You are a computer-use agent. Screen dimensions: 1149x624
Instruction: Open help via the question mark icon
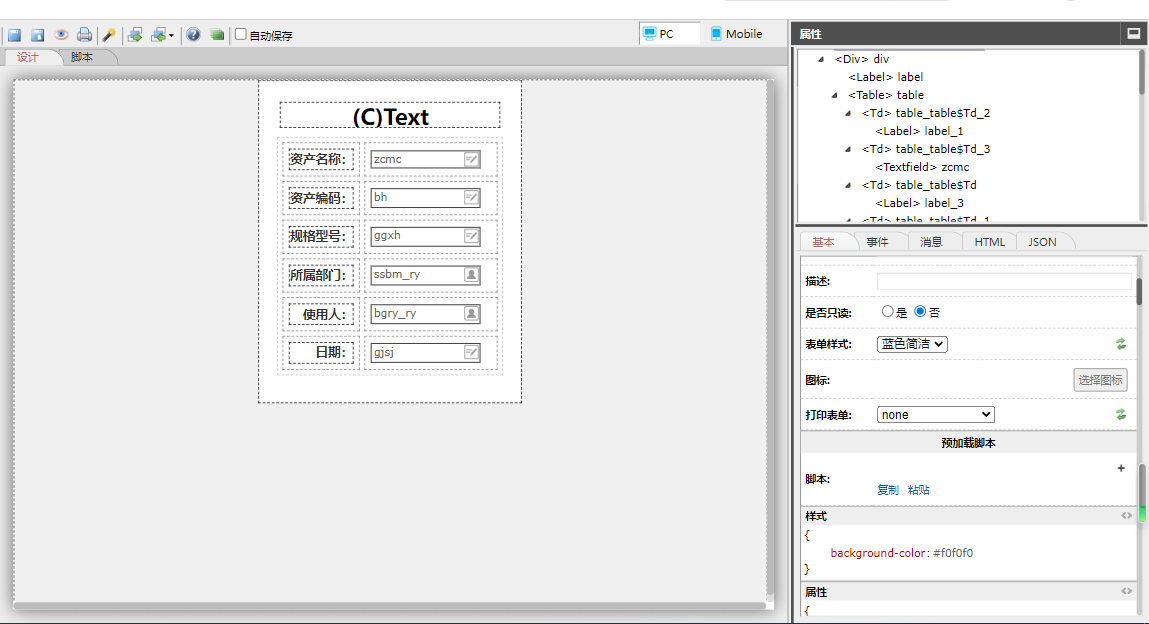tap(193, 35)
